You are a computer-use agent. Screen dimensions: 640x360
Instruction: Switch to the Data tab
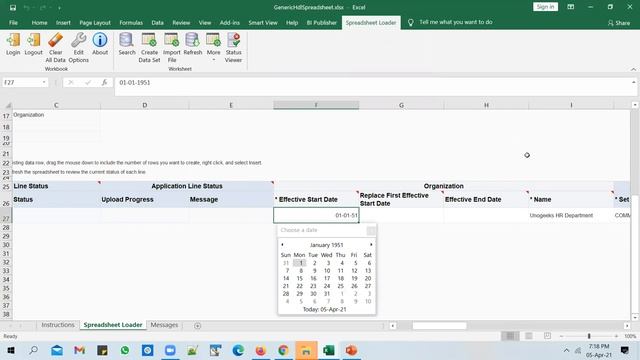click(x=158, y=22)
